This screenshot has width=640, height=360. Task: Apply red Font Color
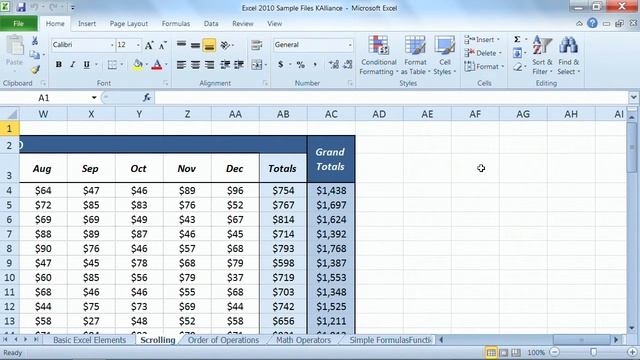157,65
